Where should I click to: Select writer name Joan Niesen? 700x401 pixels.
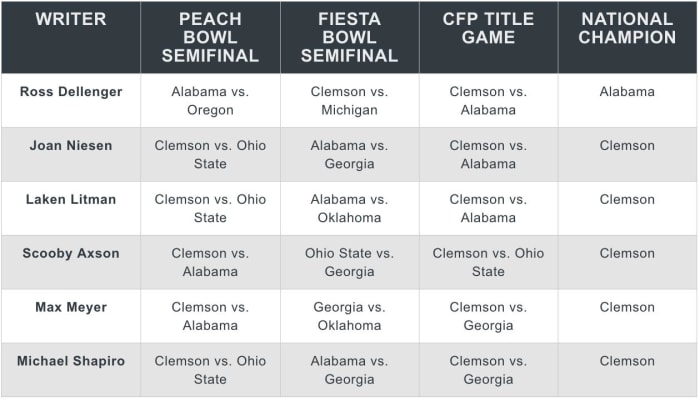point(71,146)
